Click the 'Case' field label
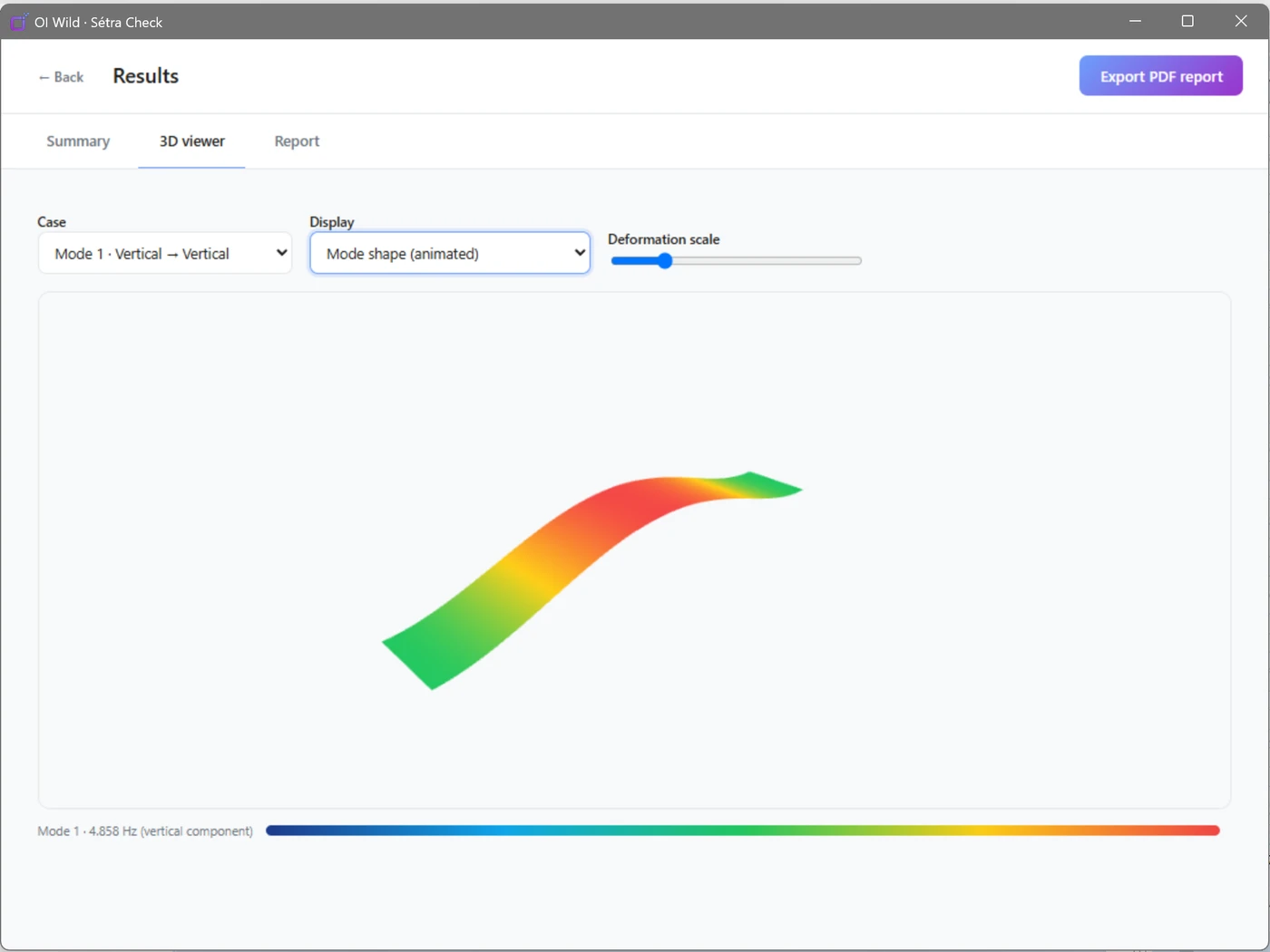 coord(52,222)
